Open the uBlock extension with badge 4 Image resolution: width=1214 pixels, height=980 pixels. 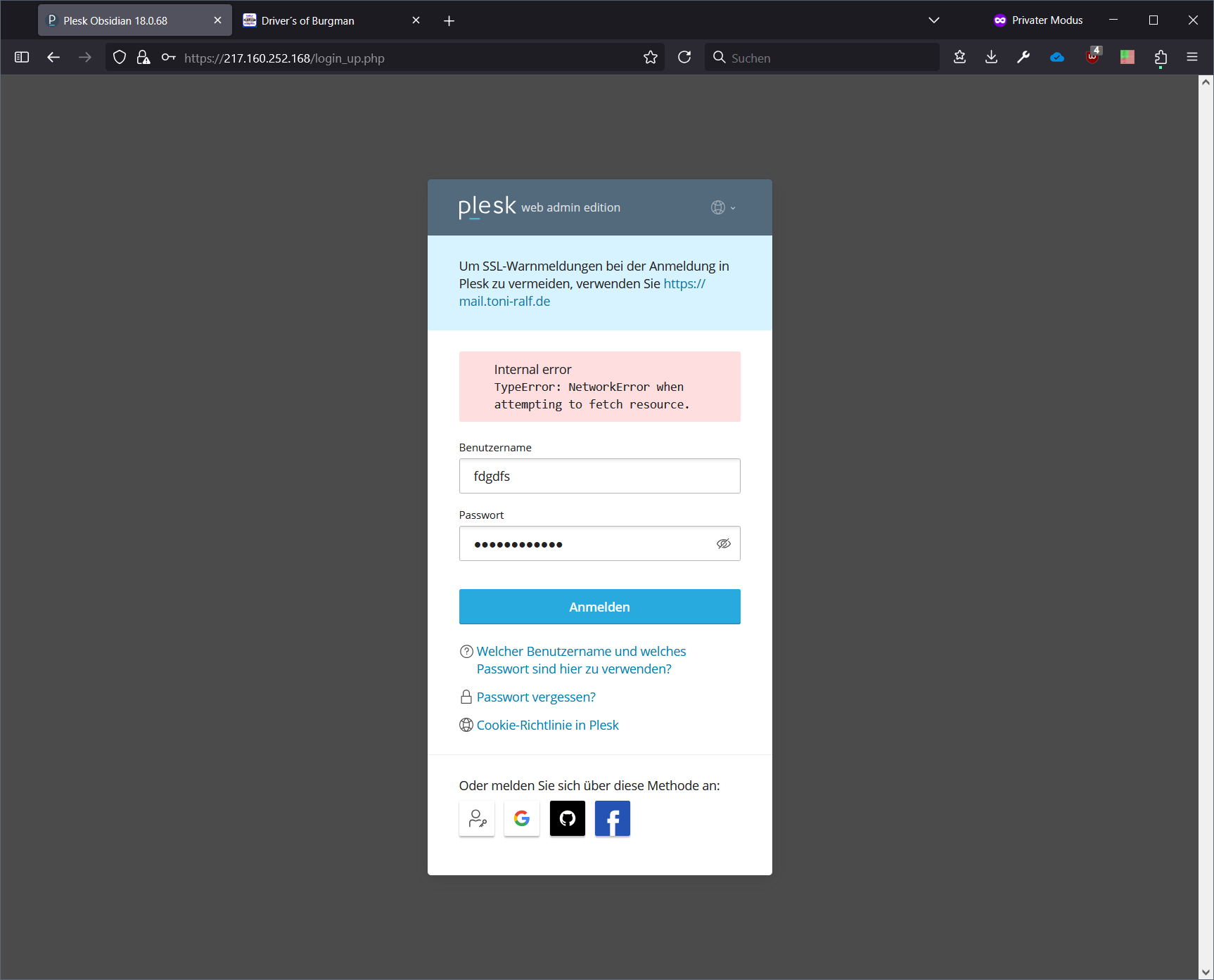(1093, 56)
